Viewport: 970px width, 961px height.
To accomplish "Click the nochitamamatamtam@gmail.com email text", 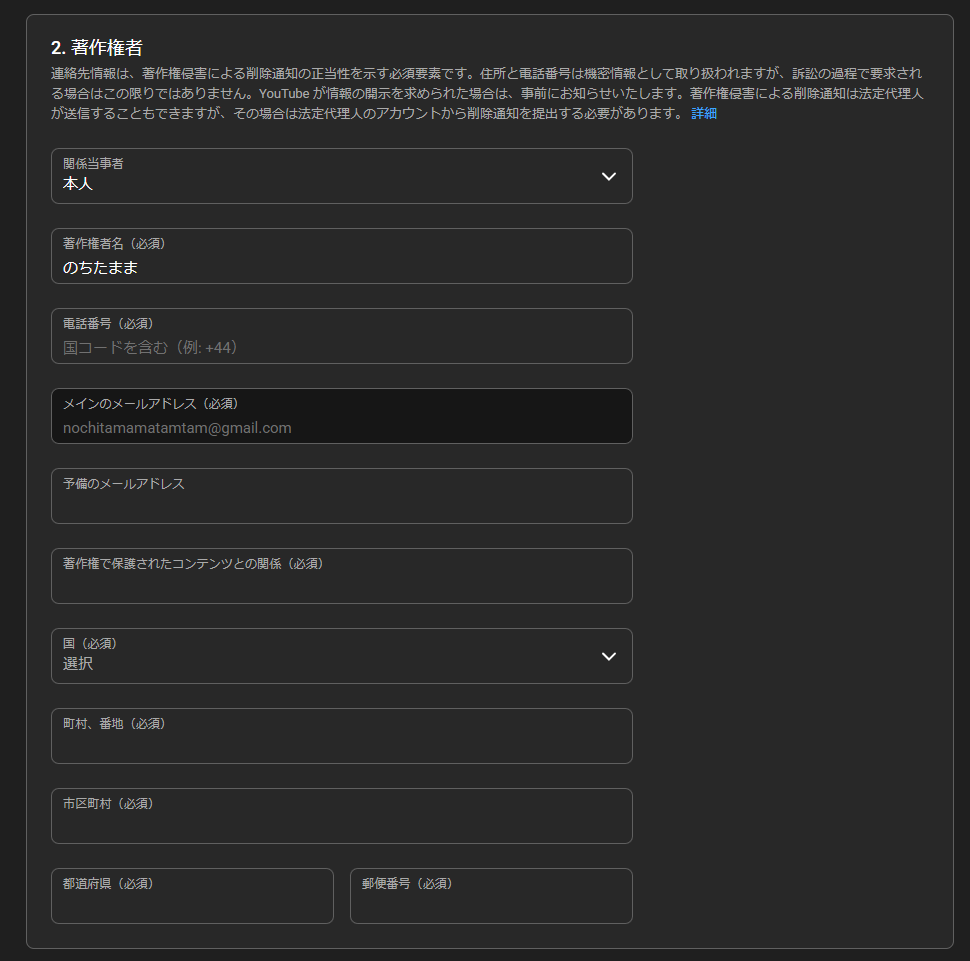I will pos(177,428).
